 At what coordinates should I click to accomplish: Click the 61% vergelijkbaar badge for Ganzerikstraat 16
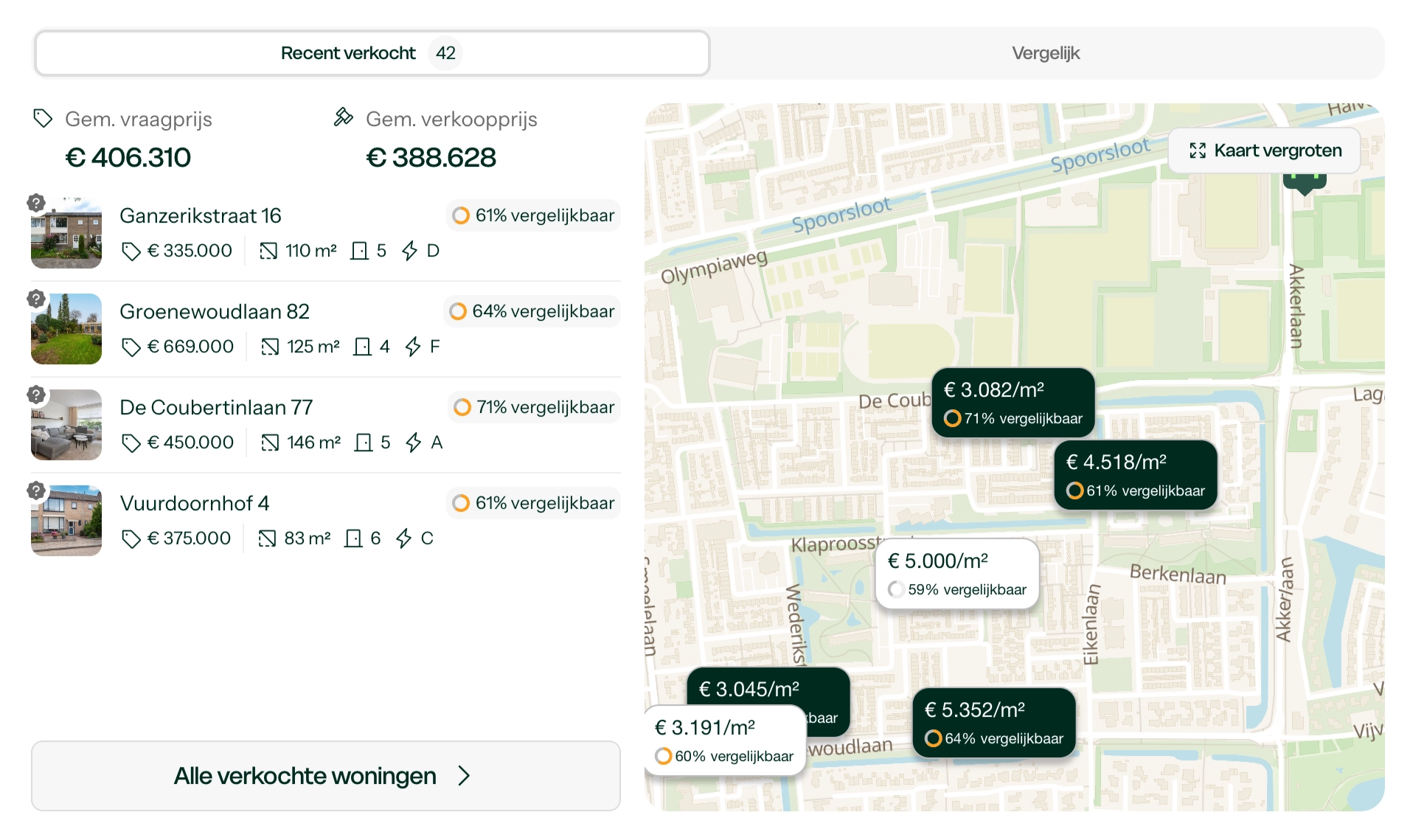(533, 215)
